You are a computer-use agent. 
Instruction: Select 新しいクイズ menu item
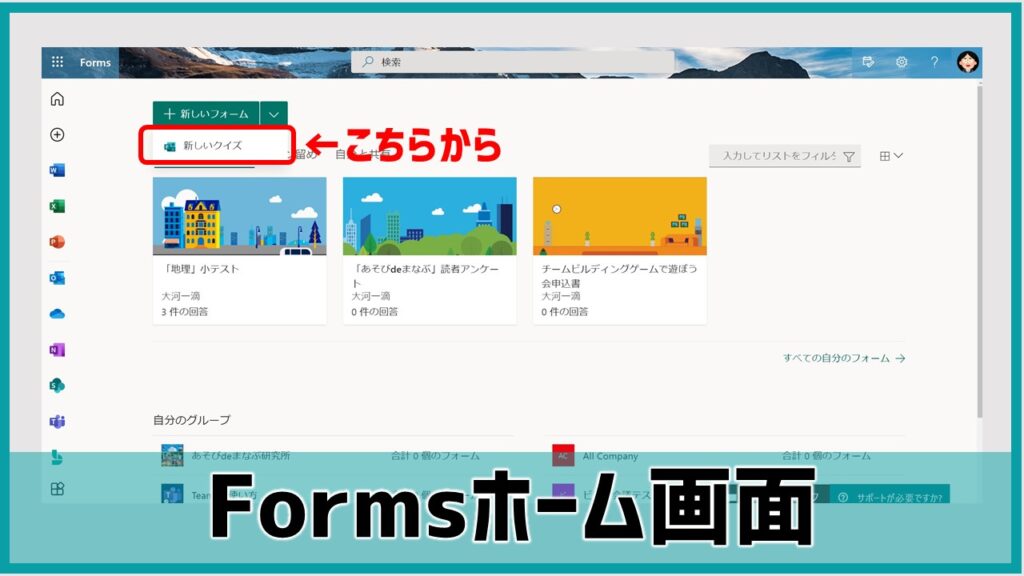click(x=217, y=146)
